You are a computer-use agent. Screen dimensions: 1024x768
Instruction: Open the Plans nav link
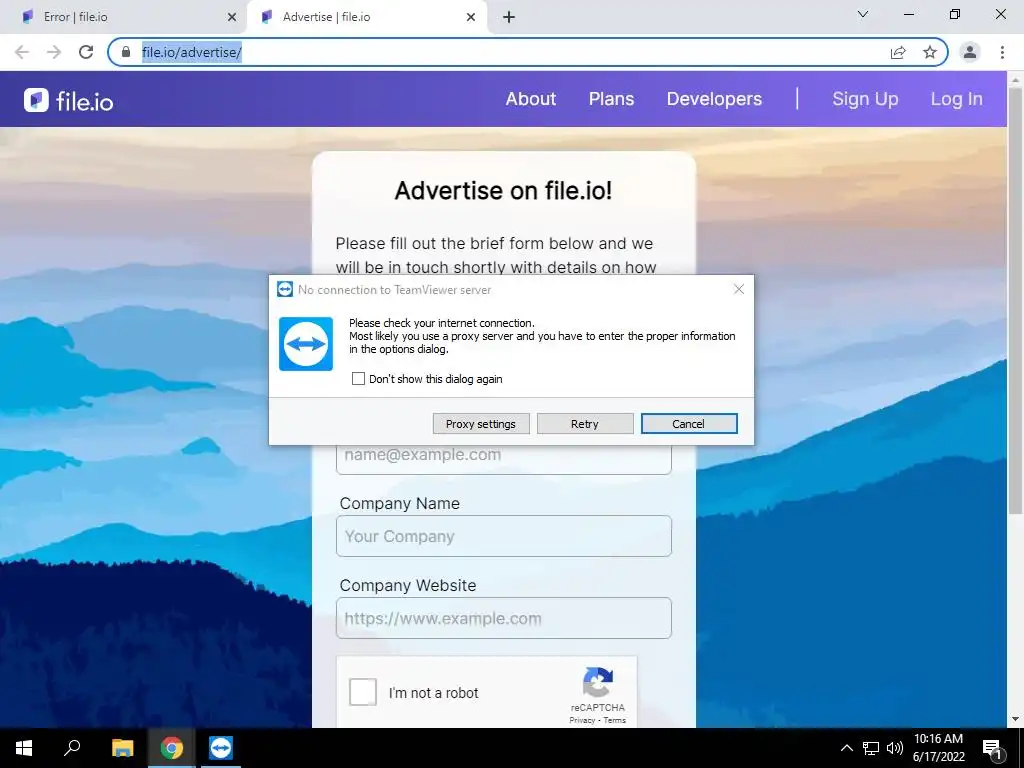pos(611,99)
